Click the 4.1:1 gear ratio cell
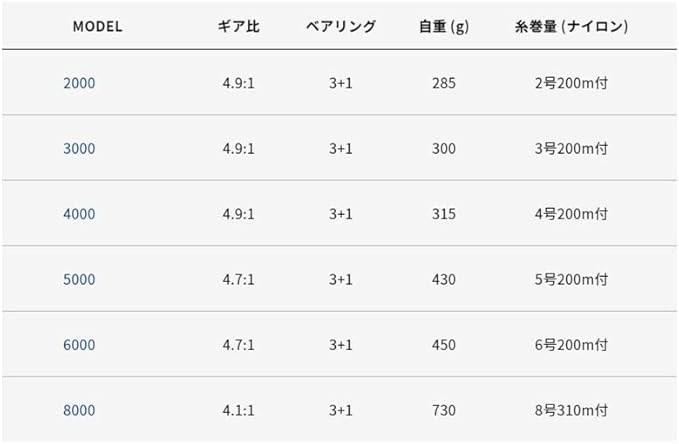 click(238, 410)
